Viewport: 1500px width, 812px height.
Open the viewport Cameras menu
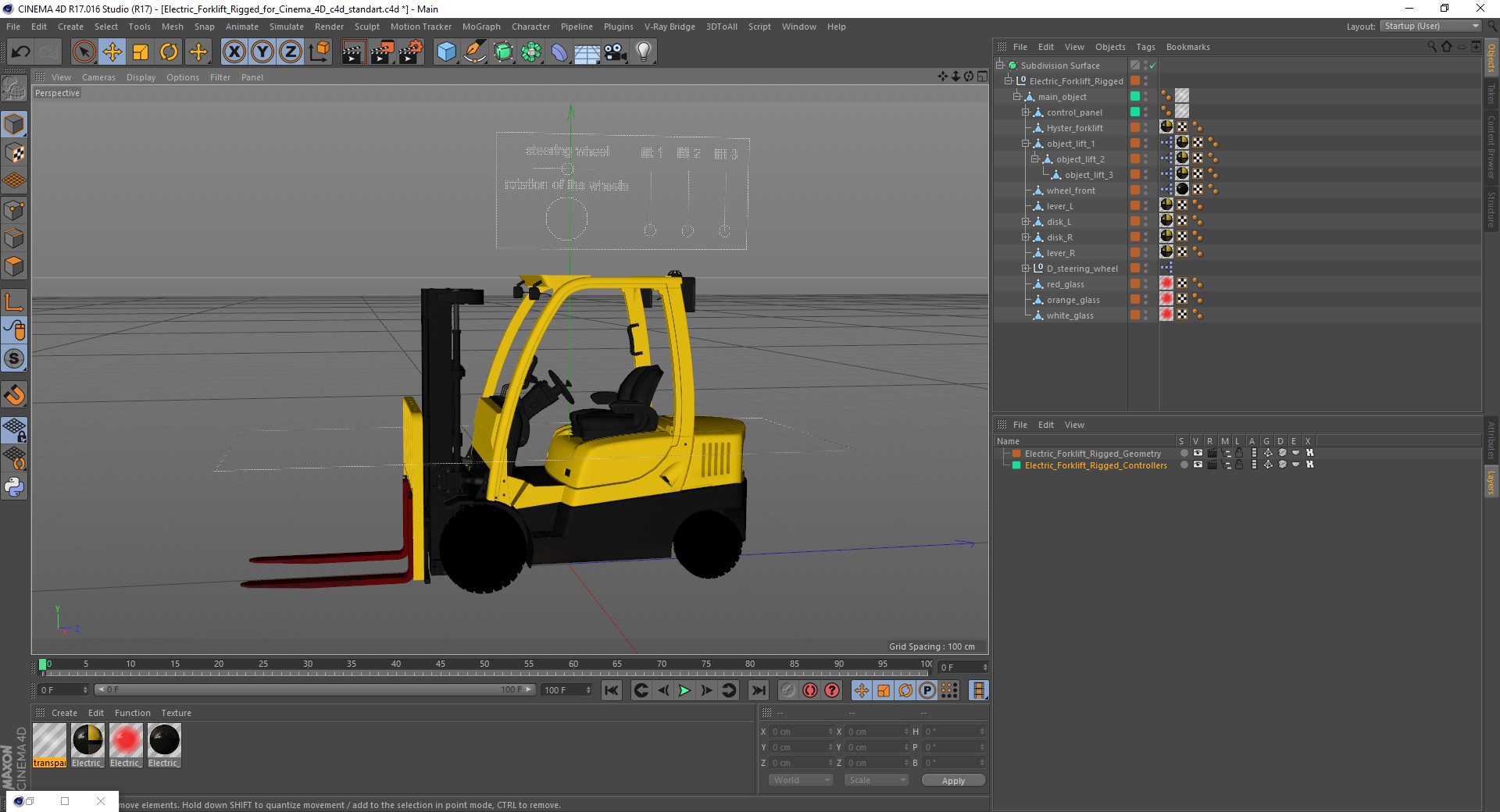tap(98, 77)
